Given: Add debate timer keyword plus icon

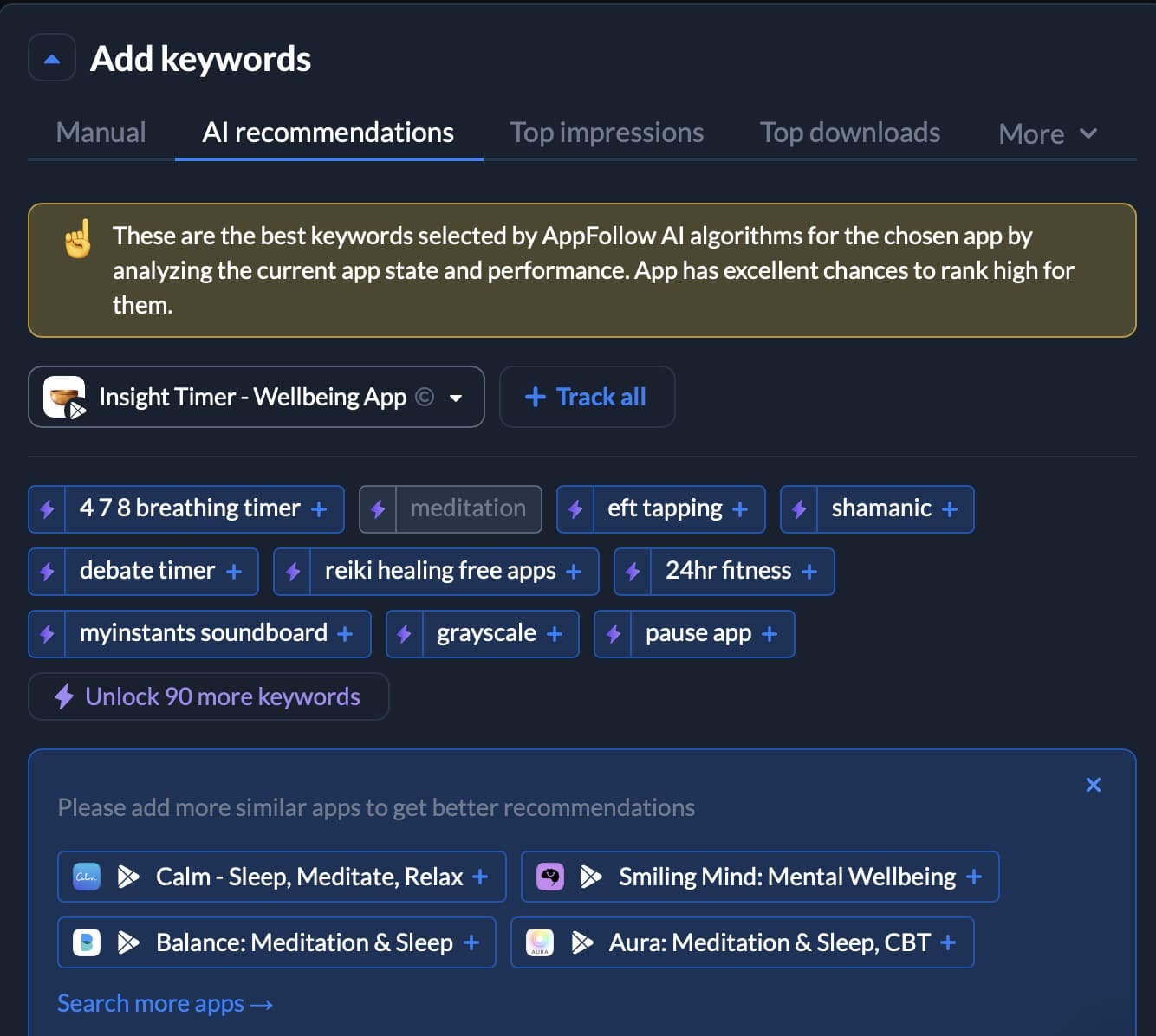Looking at the screenshot, I should coord(234,572).
